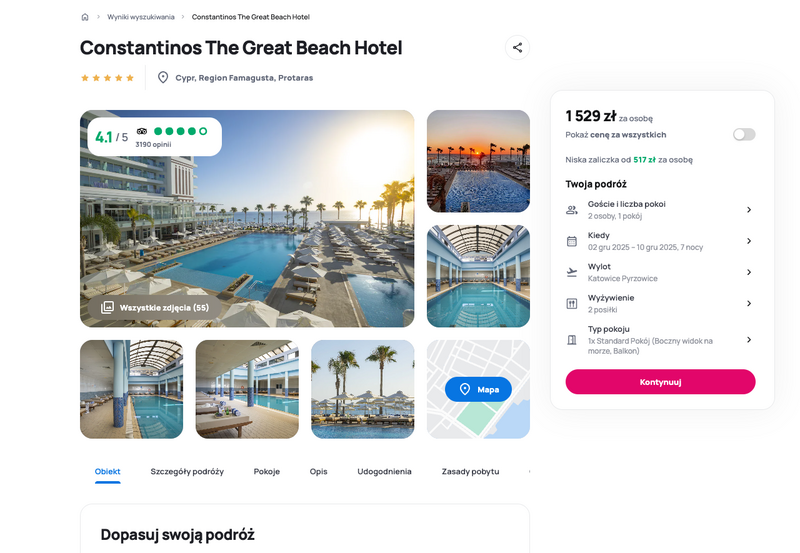Switch to the Udogodnienia tab
This screenshot has width=800, height=553.
point(384,471)
